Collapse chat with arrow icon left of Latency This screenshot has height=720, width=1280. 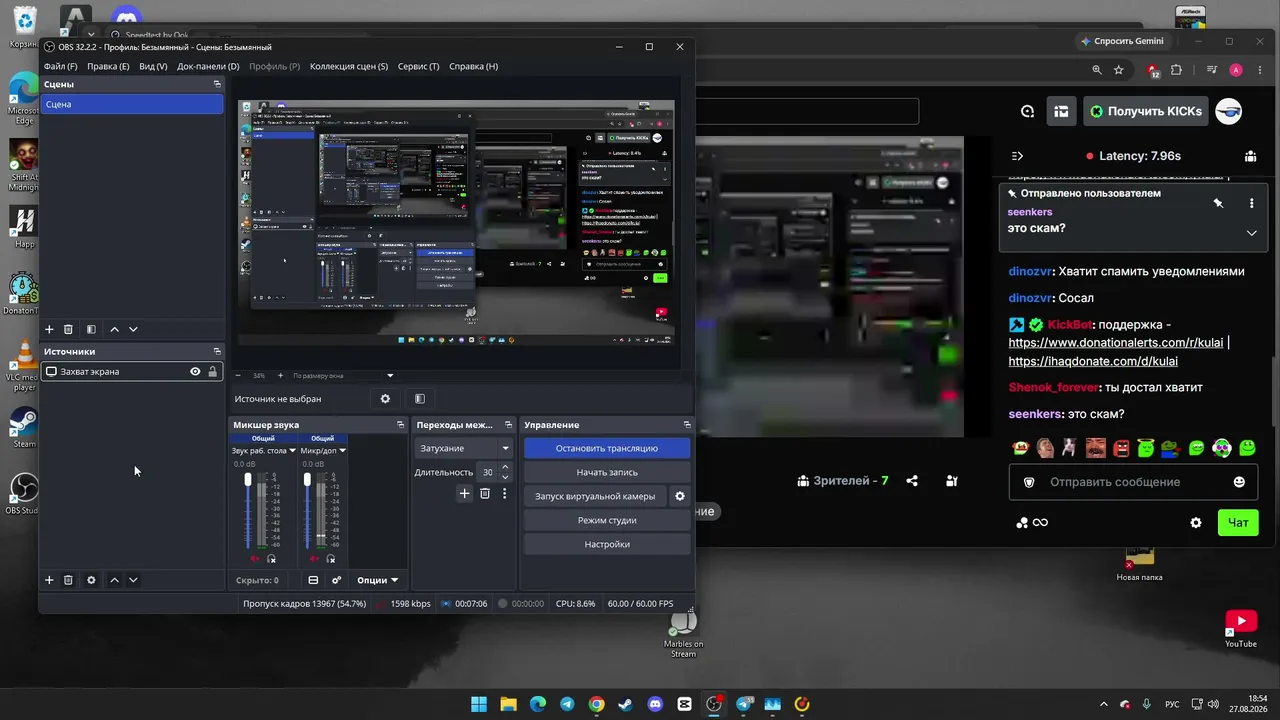point(1017,156)
